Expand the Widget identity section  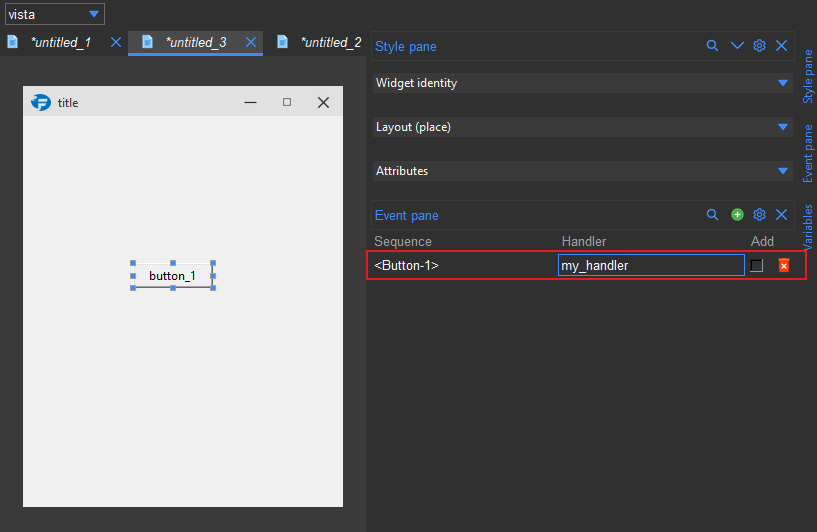pos(583,83)
